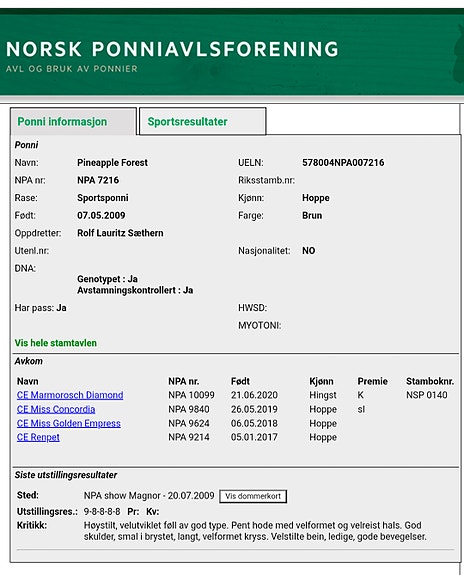
Task: Click the Har pass: Ja text
Action: pos(40,308)
